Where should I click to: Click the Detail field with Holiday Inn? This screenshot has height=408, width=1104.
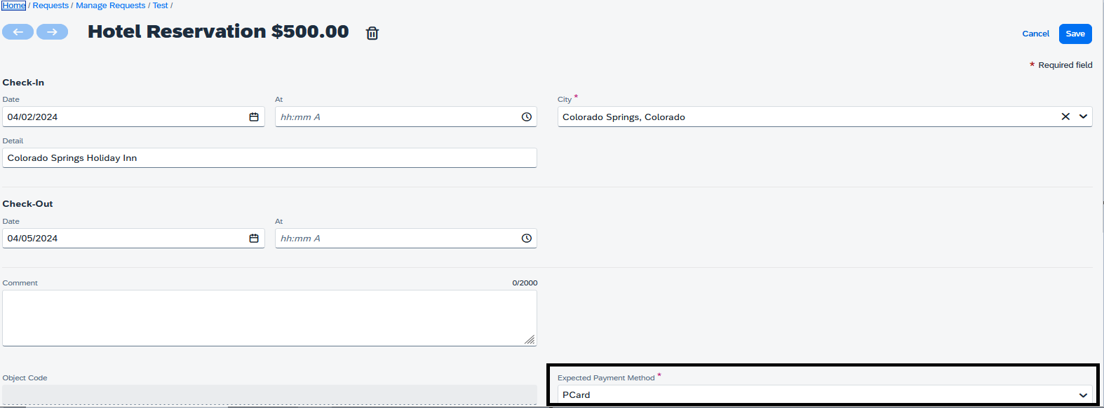coord(269,158)
